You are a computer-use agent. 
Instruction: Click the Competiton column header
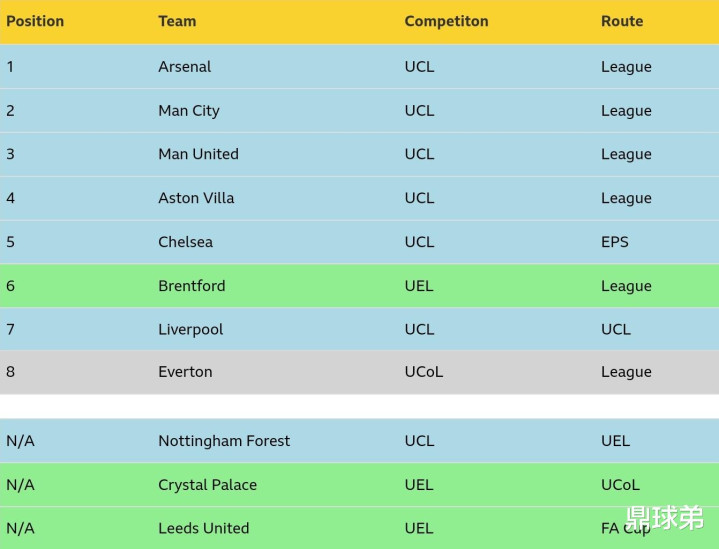pos(446,21)
